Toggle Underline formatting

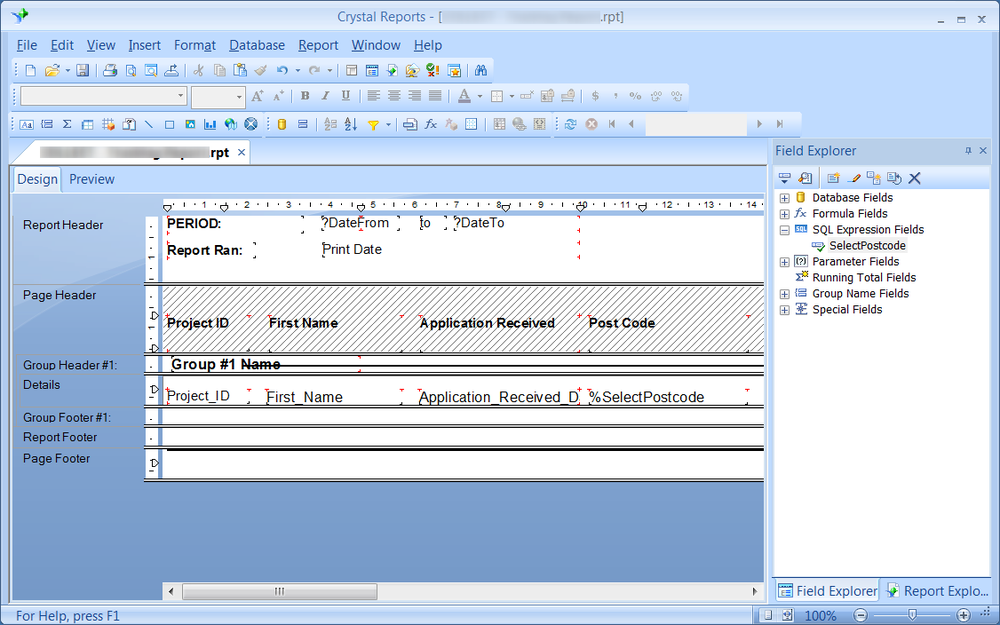(346, 96)
